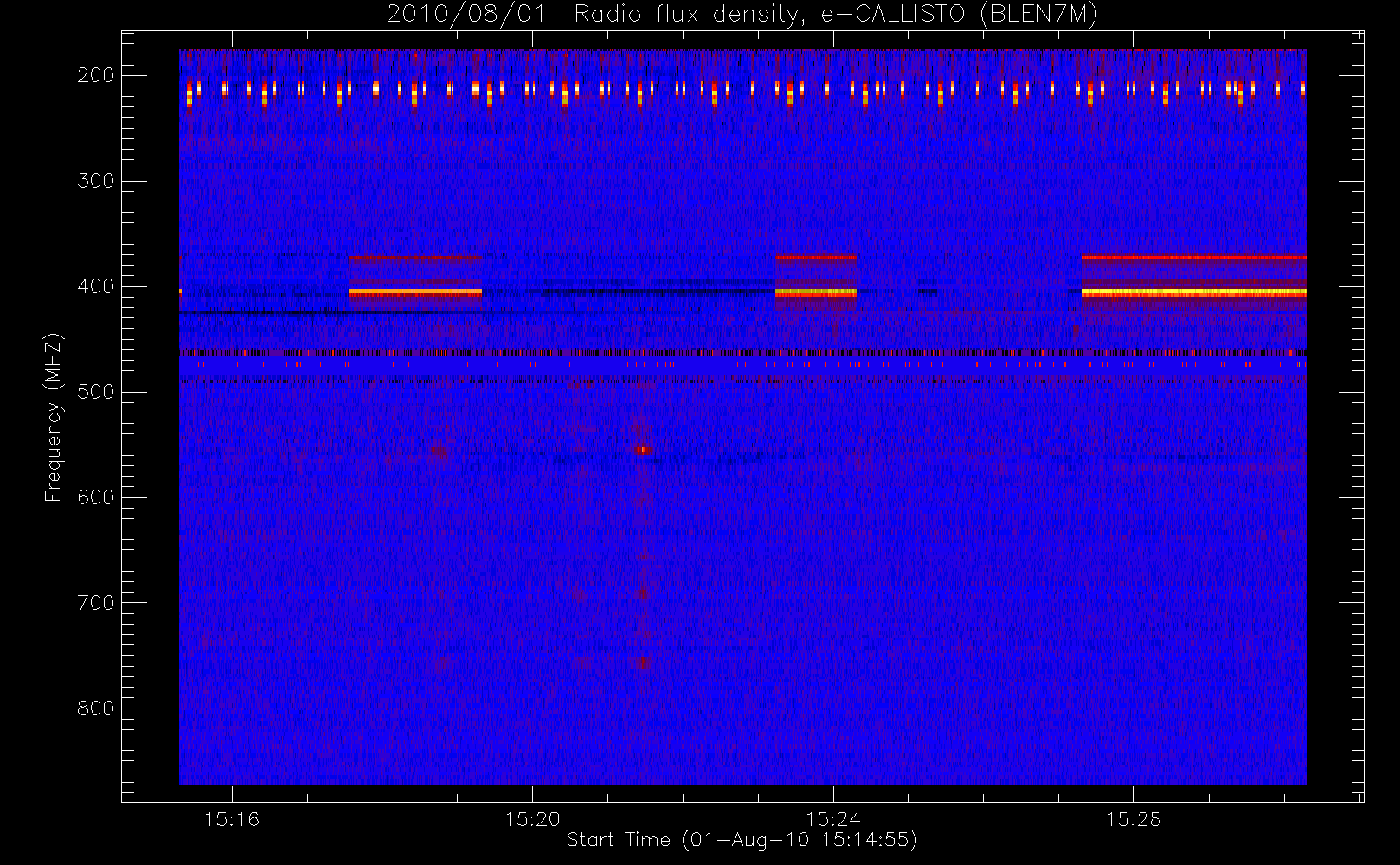This screenshot has width=1400, height=865.
Task: Click the bright yellow 405 MHz band after 15:28
Action: click(x=1194, y=292)
